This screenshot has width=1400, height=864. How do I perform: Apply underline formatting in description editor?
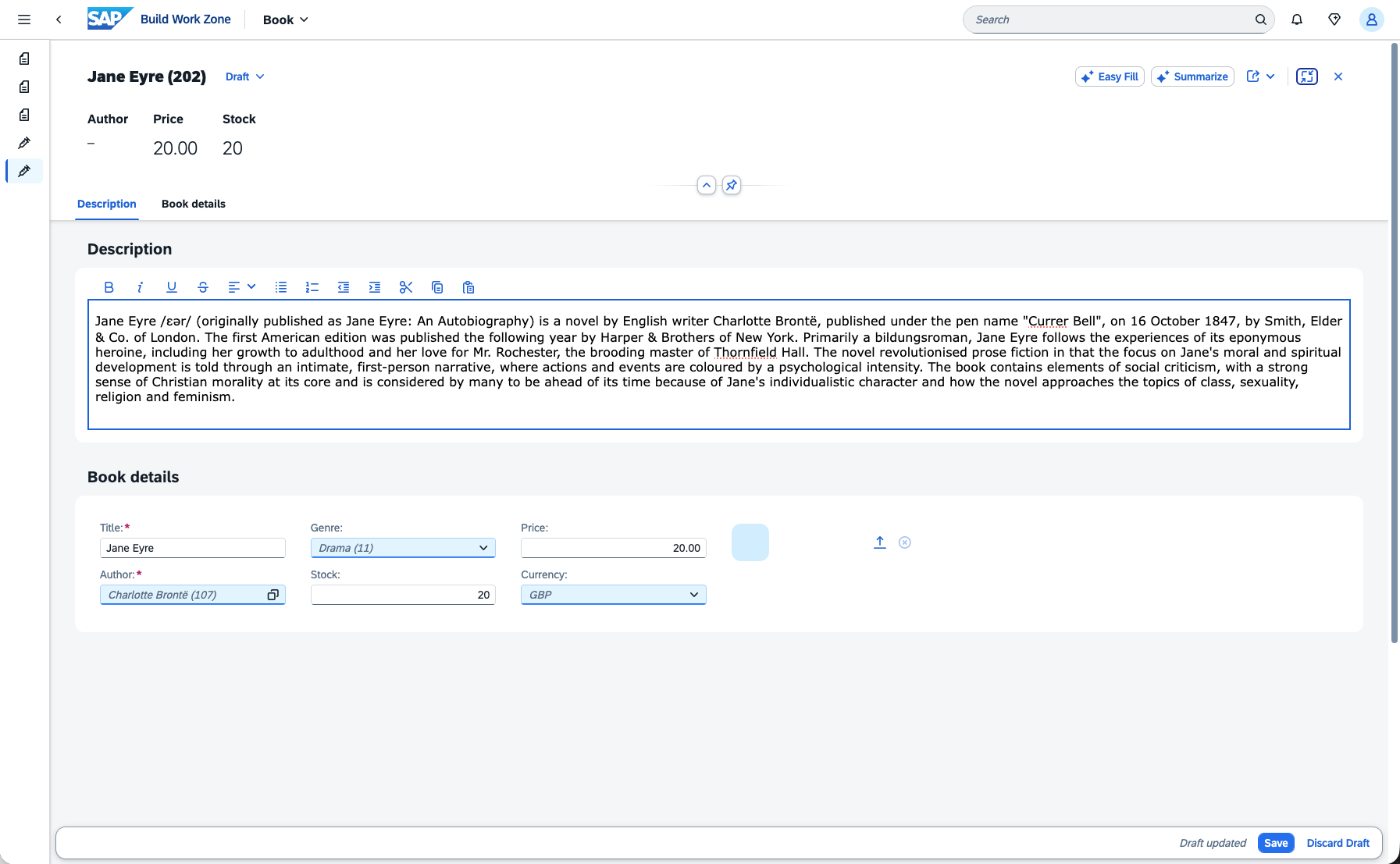[x=172, y=287]
